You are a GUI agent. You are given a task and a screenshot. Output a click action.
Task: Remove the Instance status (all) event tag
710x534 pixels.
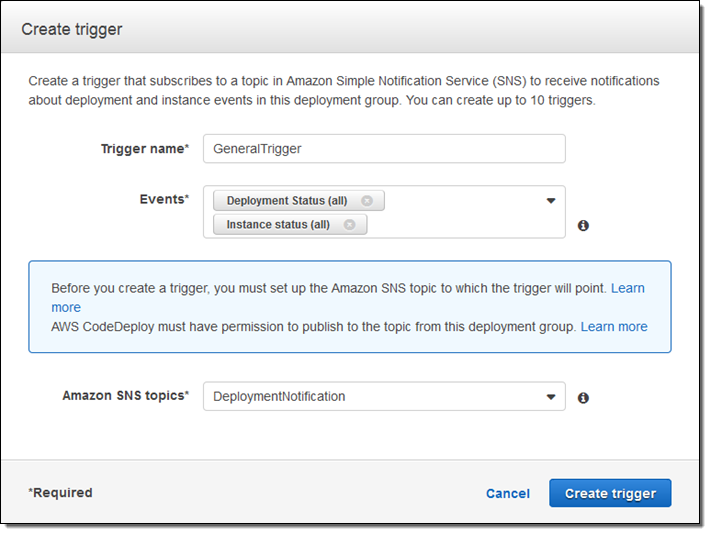[349, 225]
